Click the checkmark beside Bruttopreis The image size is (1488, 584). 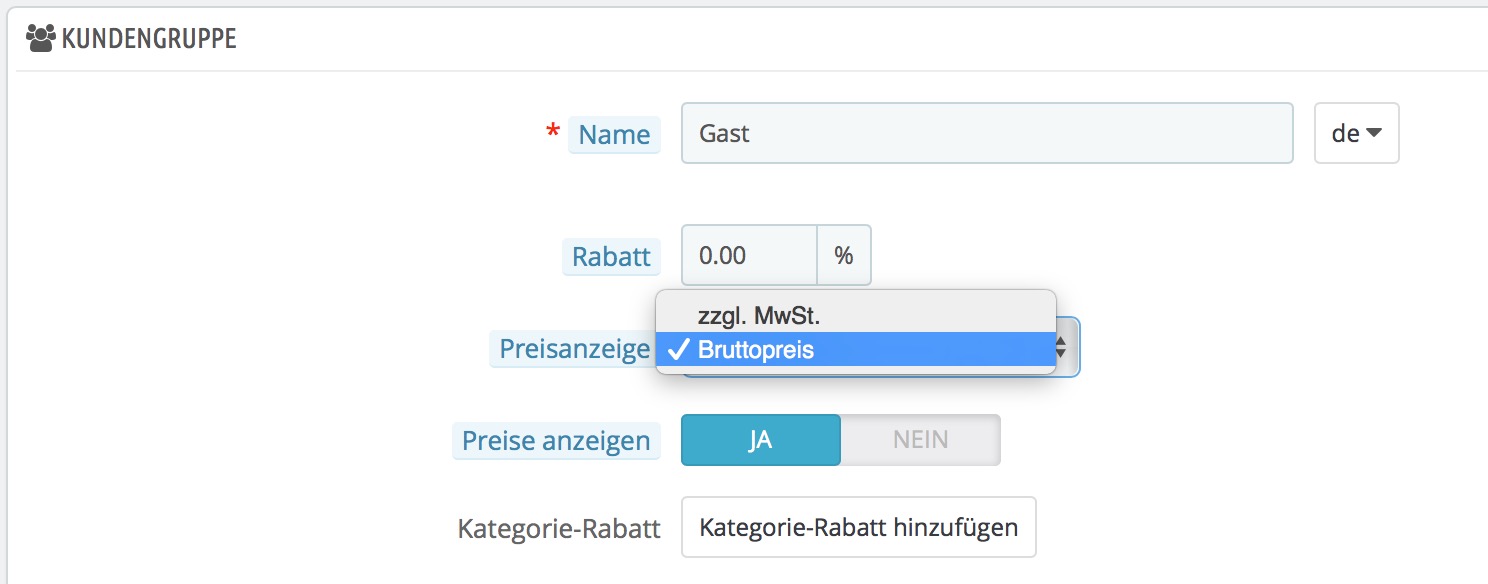pyautogui.click(x=678, y=351)
